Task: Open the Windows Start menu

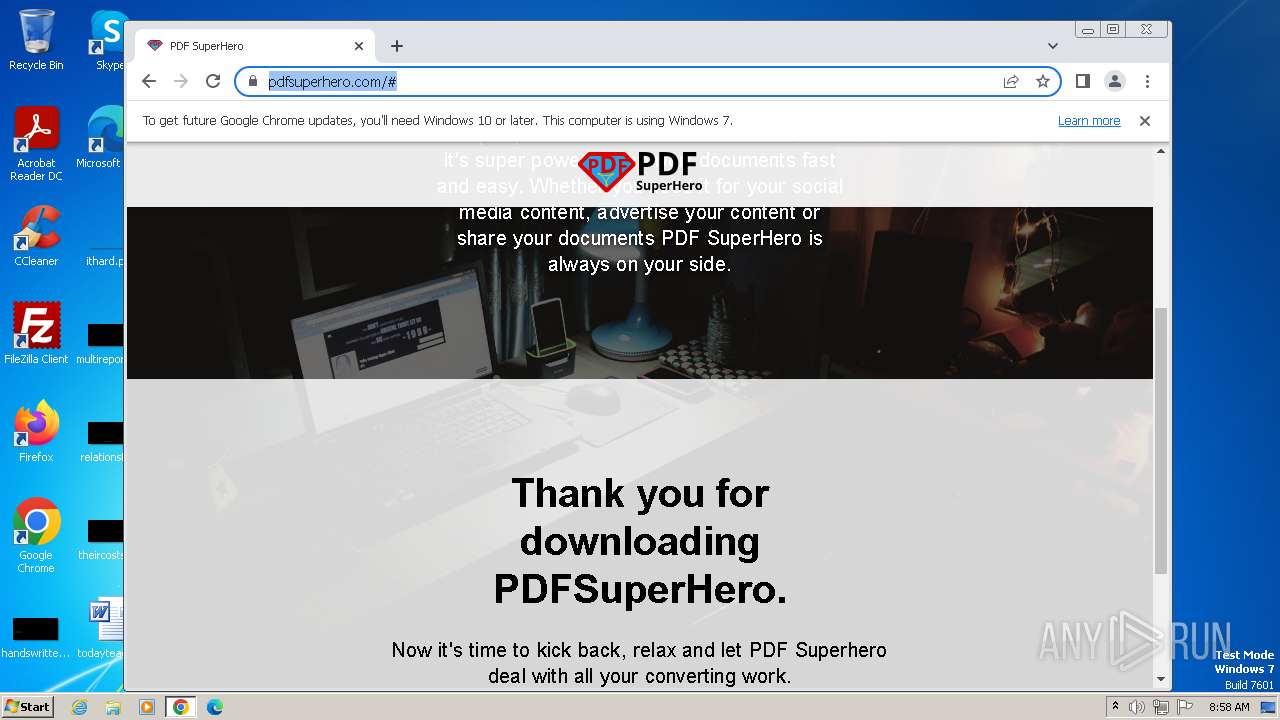Action: (27, 707)
